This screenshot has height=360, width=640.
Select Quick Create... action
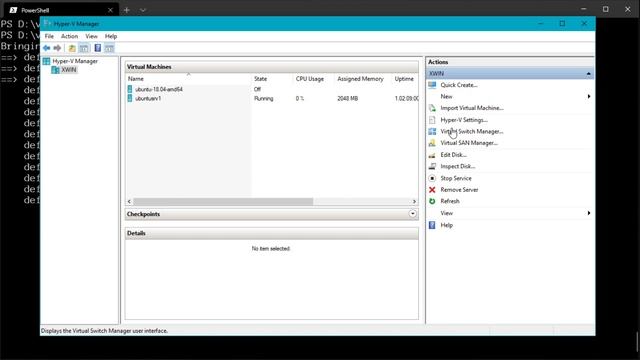[x=459, y=85]
